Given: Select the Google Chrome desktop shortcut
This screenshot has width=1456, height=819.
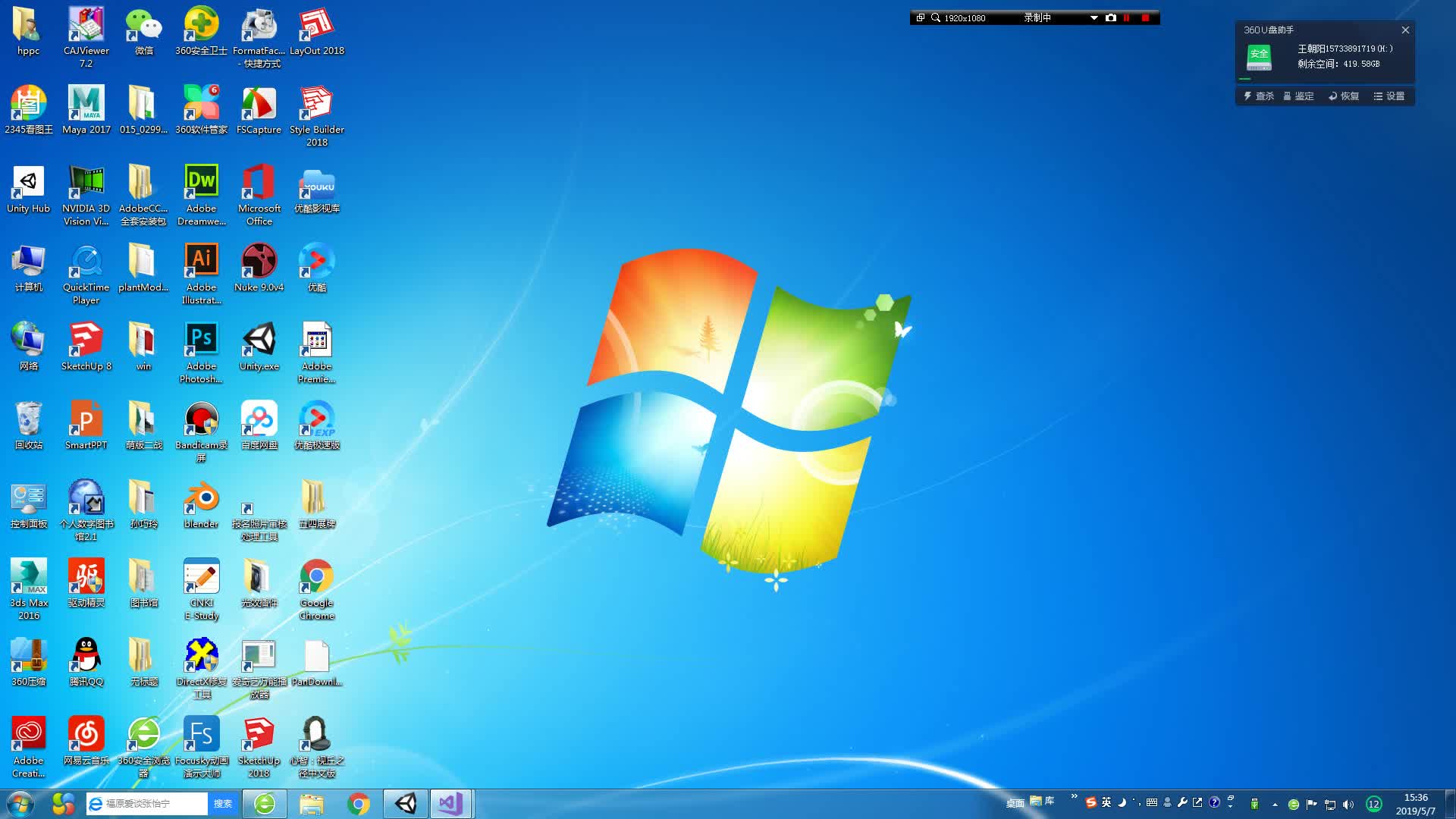Looking at the screenshot, I should (x=316, y=590).
